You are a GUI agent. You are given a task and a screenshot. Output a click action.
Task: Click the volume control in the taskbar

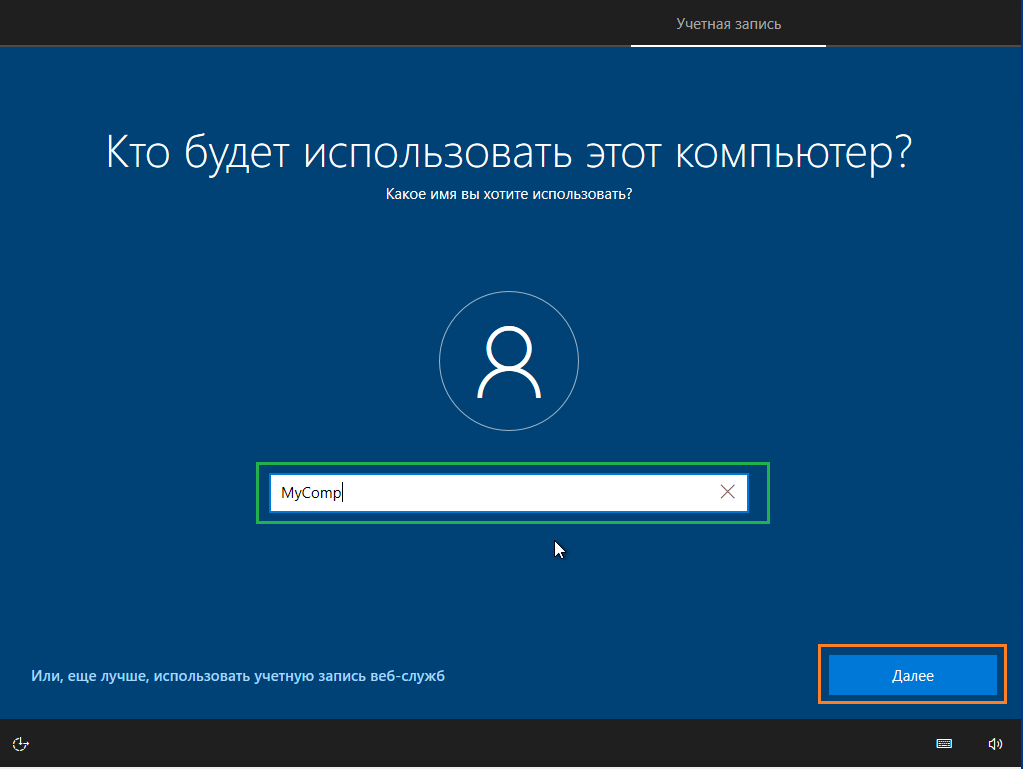click(995, 744)
